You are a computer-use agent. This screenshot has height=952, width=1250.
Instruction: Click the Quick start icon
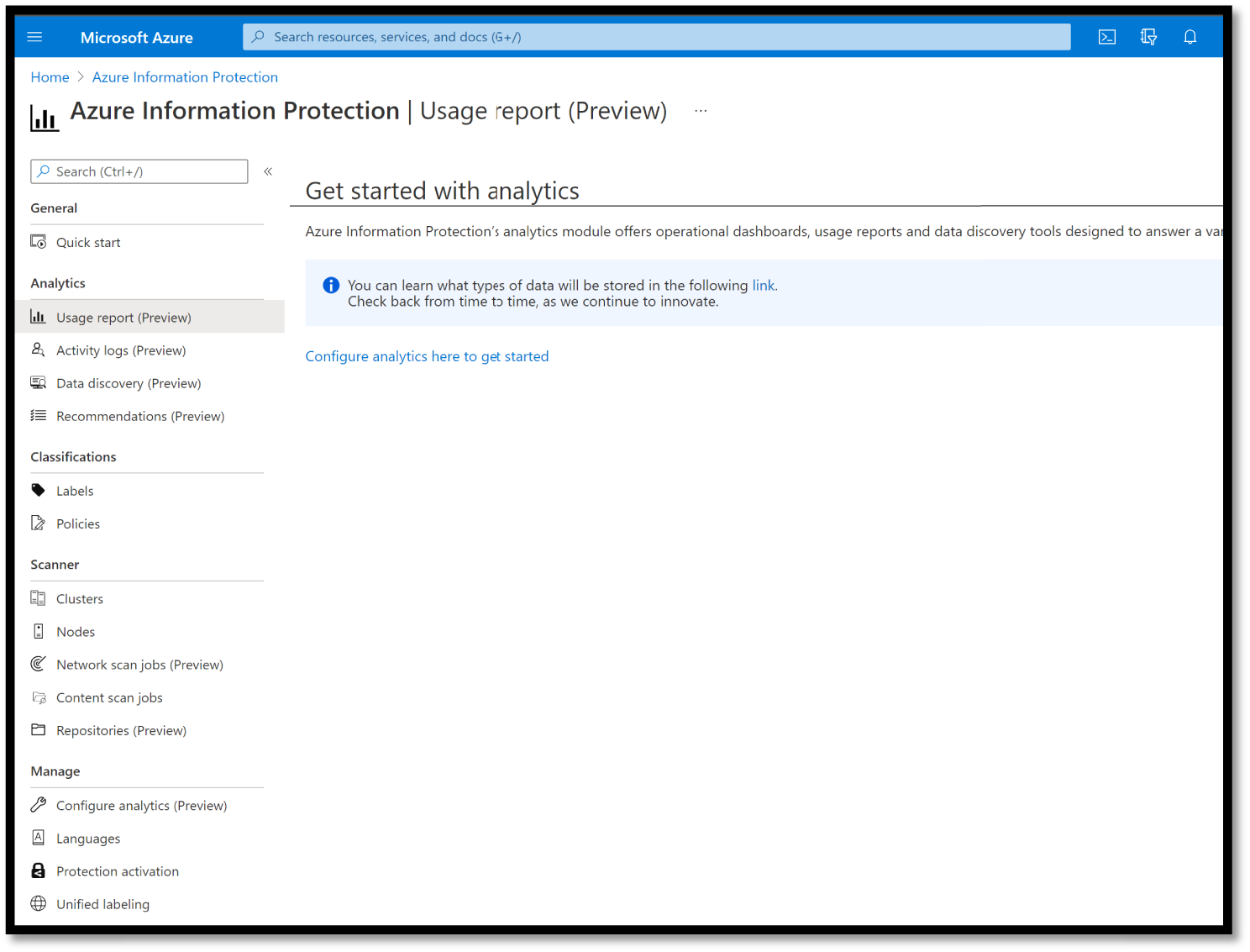pyautogui.click(x=39, y=242)
